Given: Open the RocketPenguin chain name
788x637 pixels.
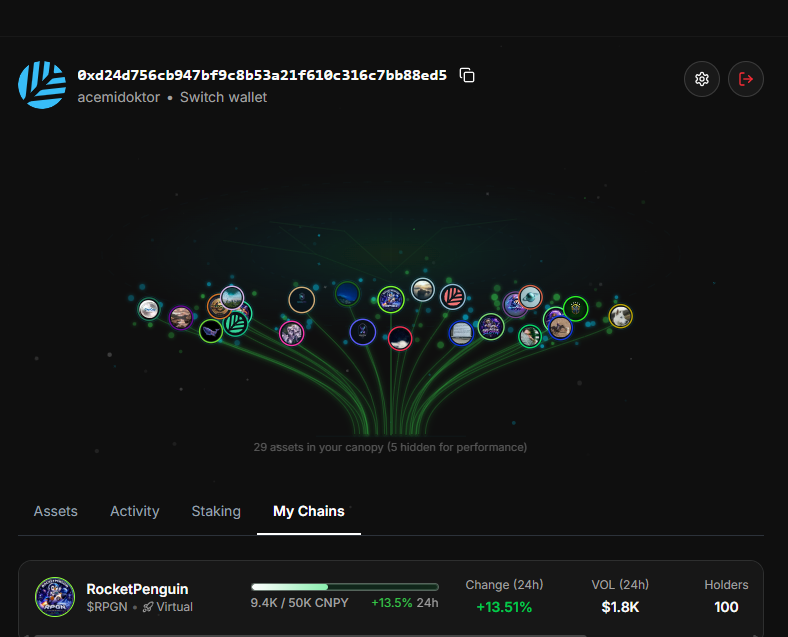Looking at the screenshot, I should point(137,589).
